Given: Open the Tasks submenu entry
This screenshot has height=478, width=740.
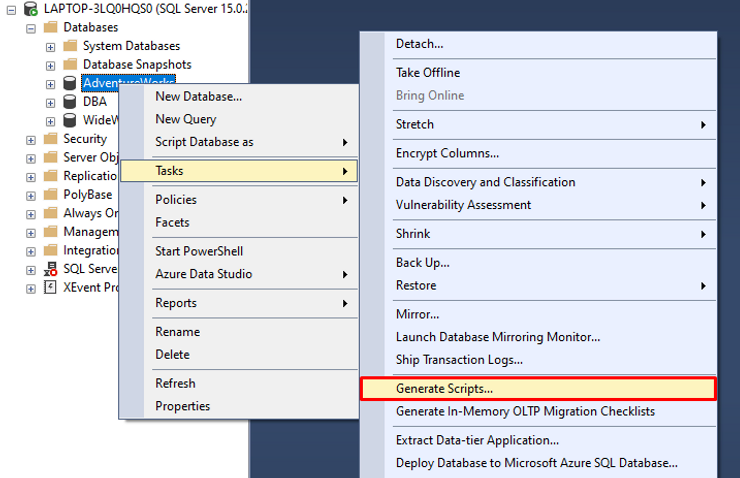Looking at the screenshot, I should tap(239, 171).
